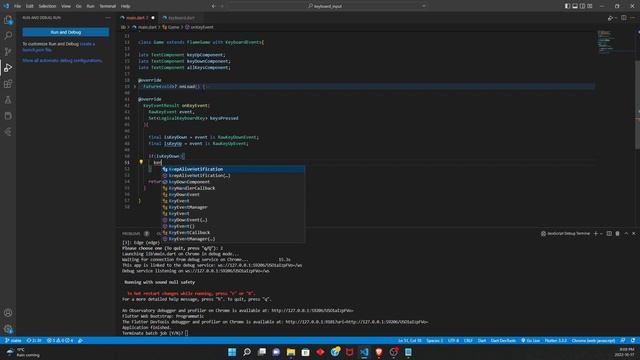Open the View menu
The width and height of the screenshot is (640, 360).
point(66,6)
